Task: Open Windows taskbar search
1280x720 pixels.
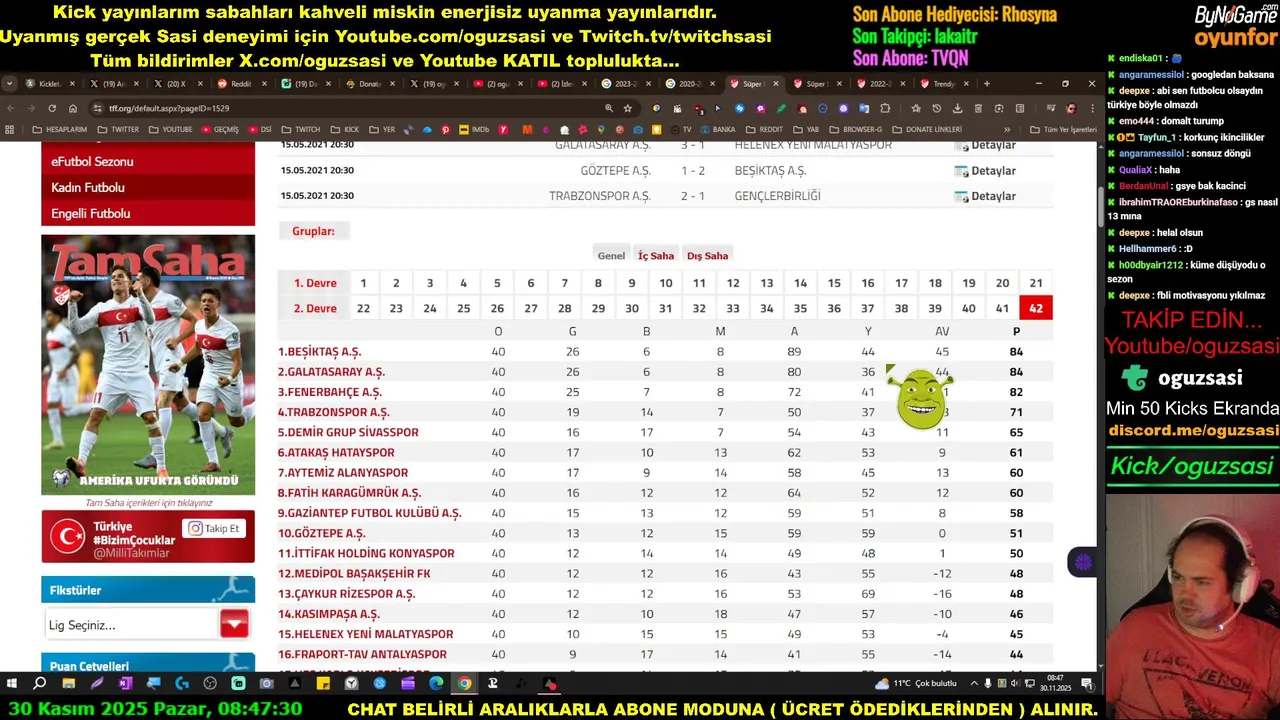Action: [40, 684]
